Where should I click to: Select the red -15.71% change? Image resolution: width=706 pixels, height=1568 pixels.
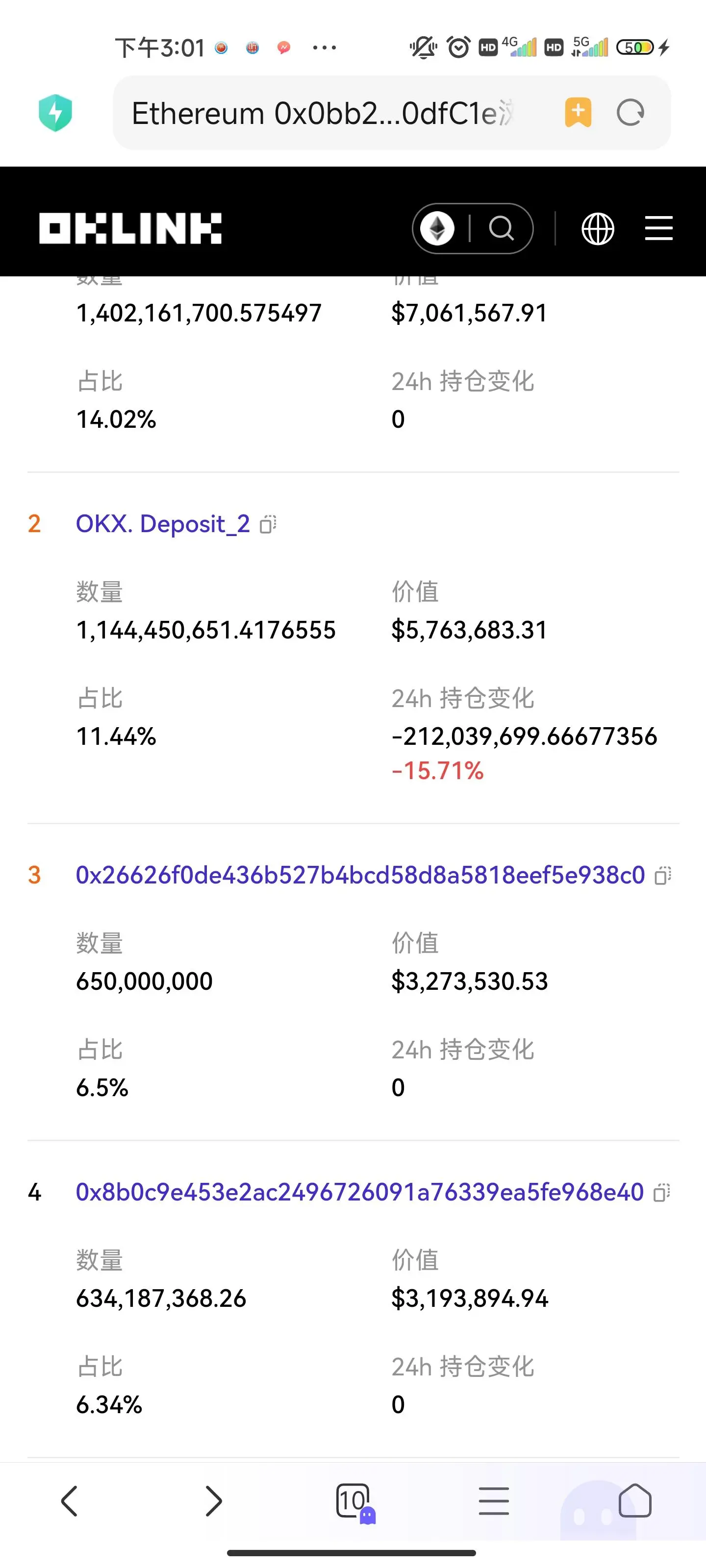click(x=437, y=771)
